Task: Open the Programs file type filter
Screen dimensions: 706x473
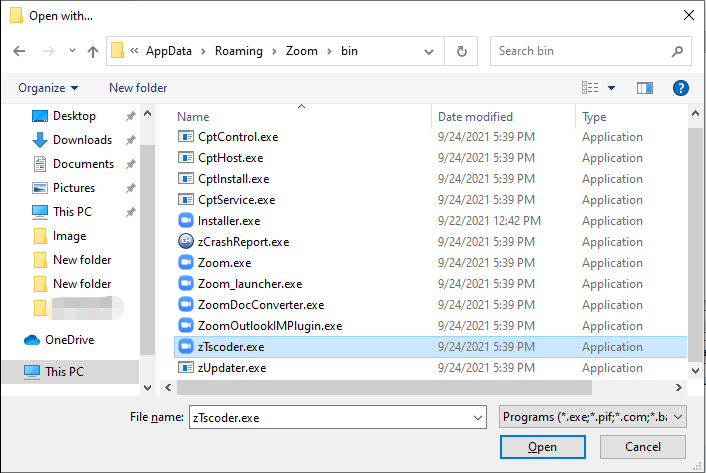Action: coord(593,417)
